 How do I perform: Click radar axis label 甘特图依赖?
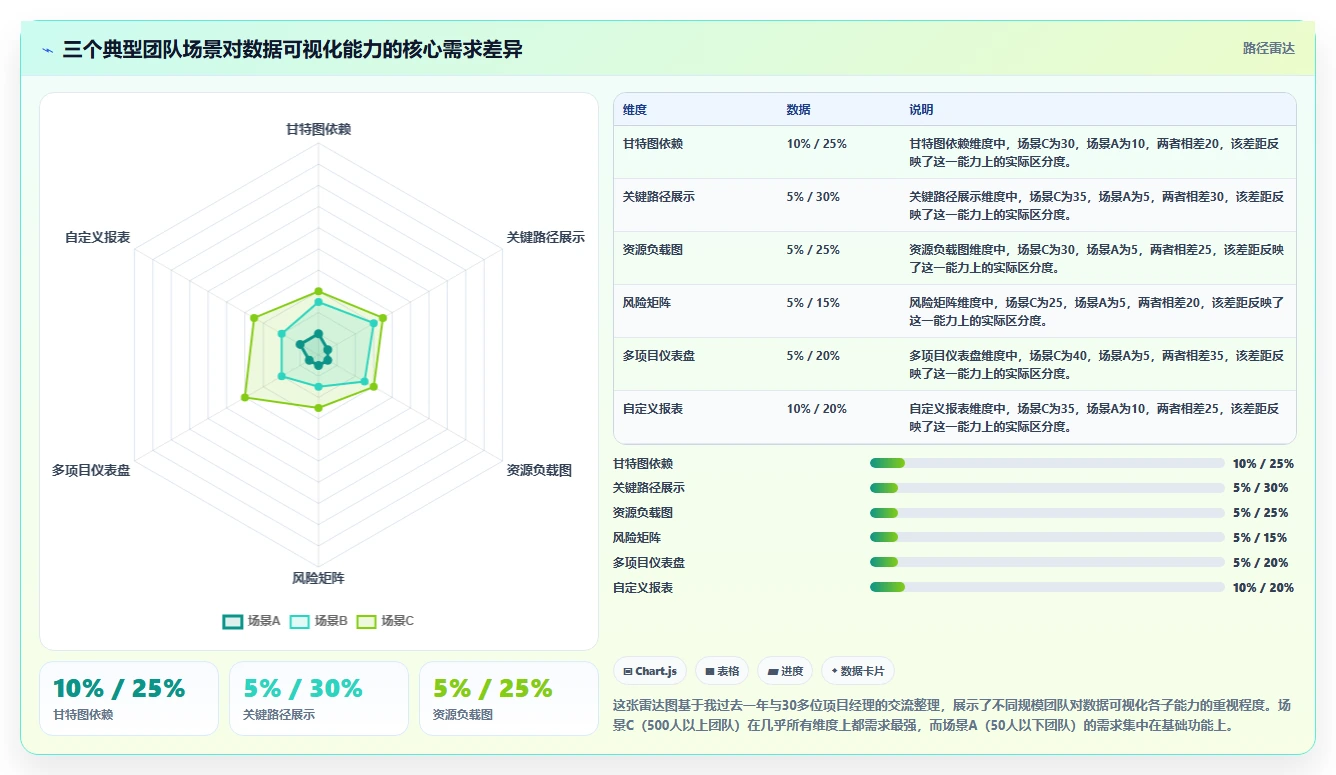click(x=319, y=129)
